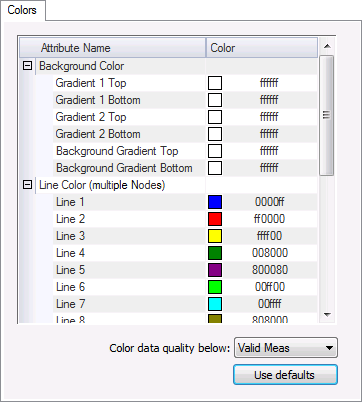Viewport: 362px width, 402px height.
Task: Pick the blue Line 1 color swatch
Action: [x=215, y=202]
